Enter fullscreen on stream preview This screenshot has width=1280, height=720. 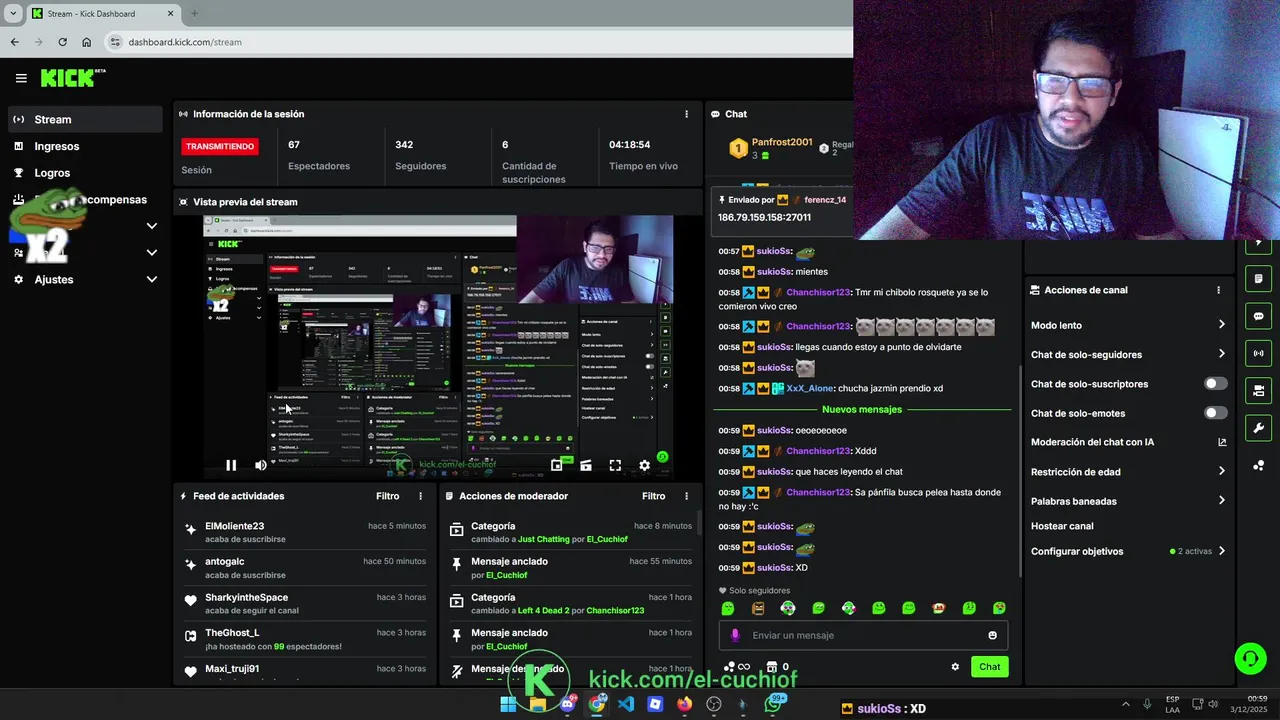pyautogui.click(x=615, y=465)
